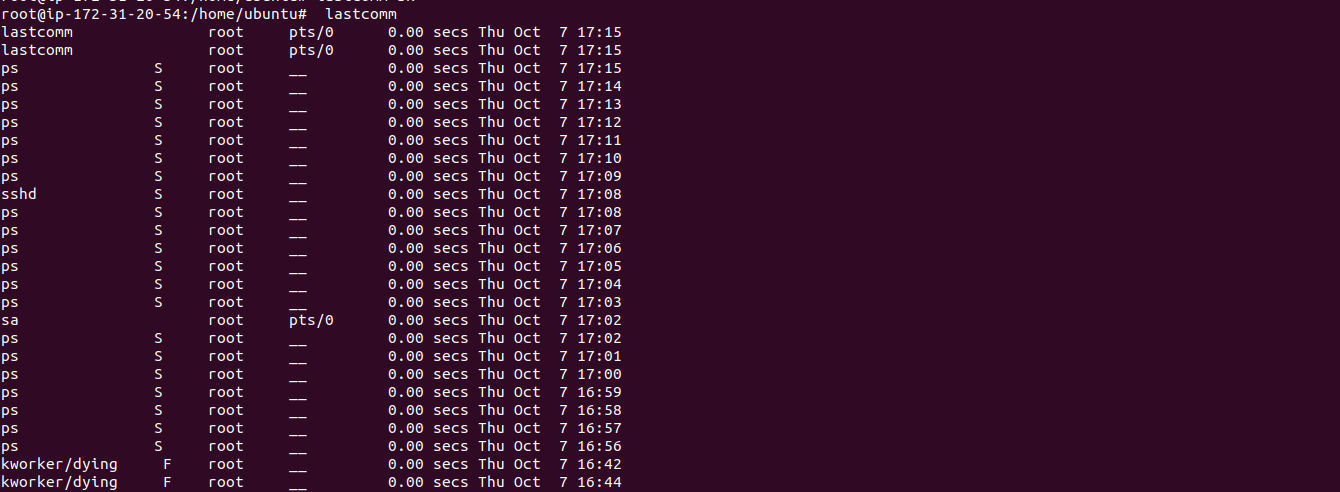This screenshot has width=1340, height=492.
Task: Click the S flag on the sshd row
Action: (158, 194)
